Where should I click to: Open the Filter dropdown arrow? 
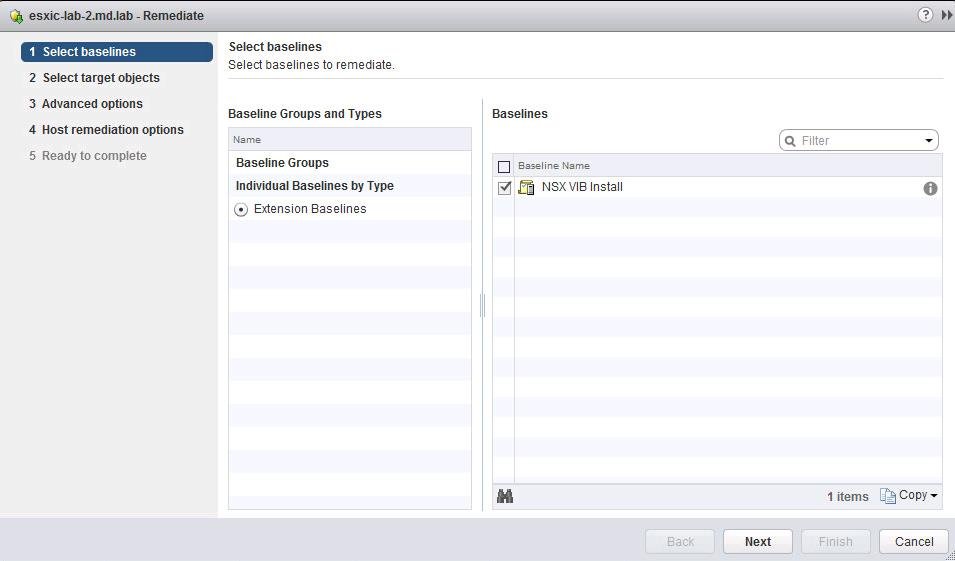point(928,141)
